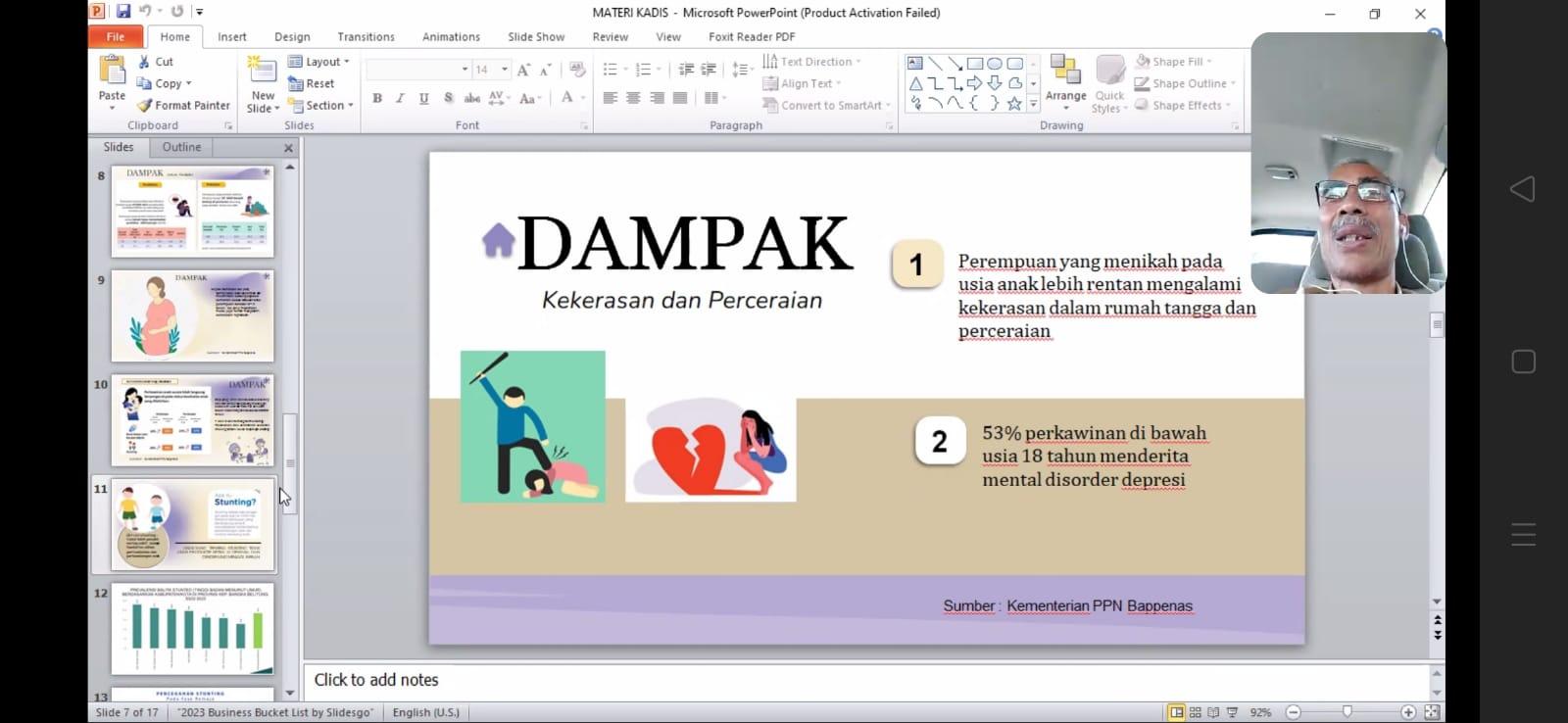Decrease font size with smaller A
Image resolution: width=1568 pixels, height=723 pixels.
click(545, 70)
